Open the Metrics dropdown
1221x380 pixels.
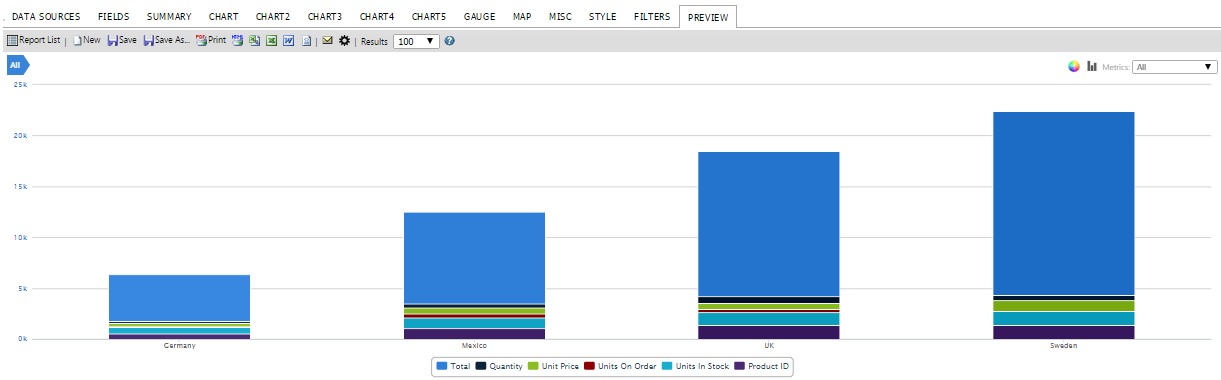1175,67
